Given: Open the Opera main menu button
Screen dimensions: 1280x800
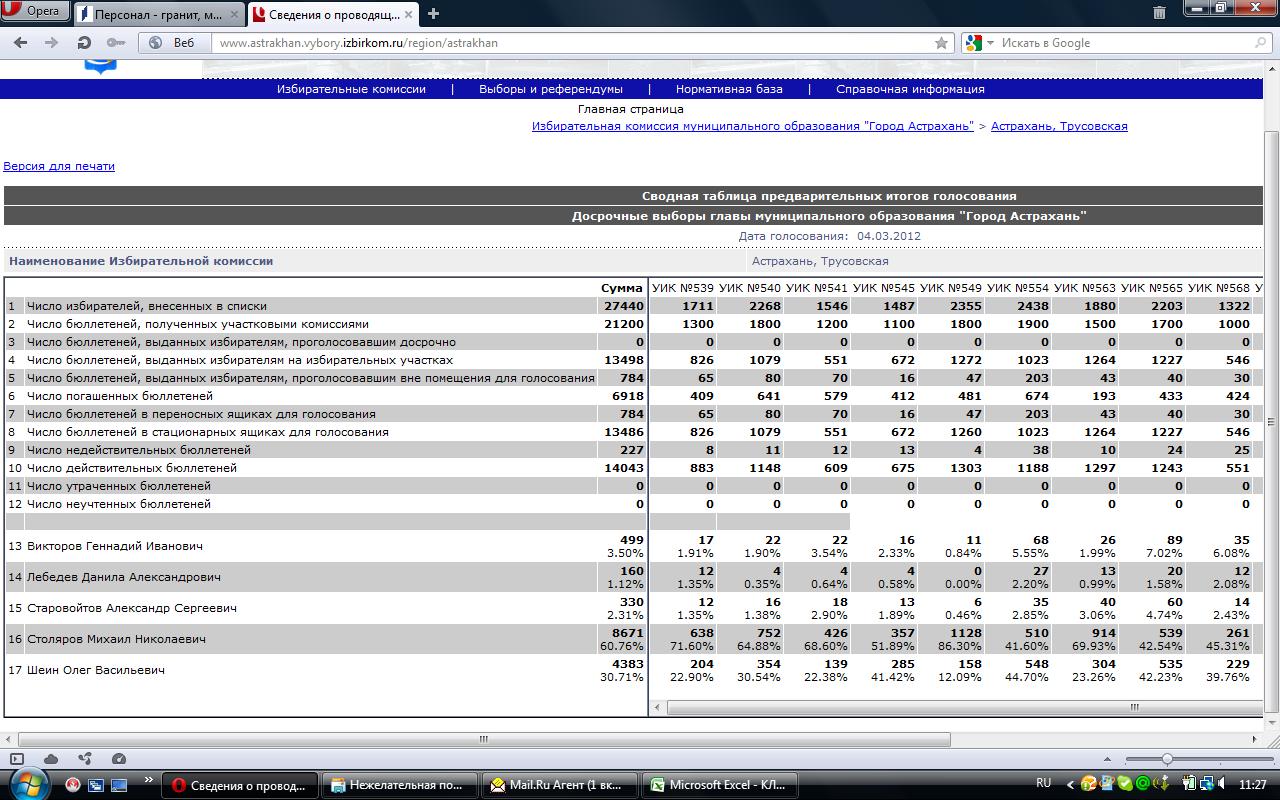Looking at the screenshot, I should [35, 12].
